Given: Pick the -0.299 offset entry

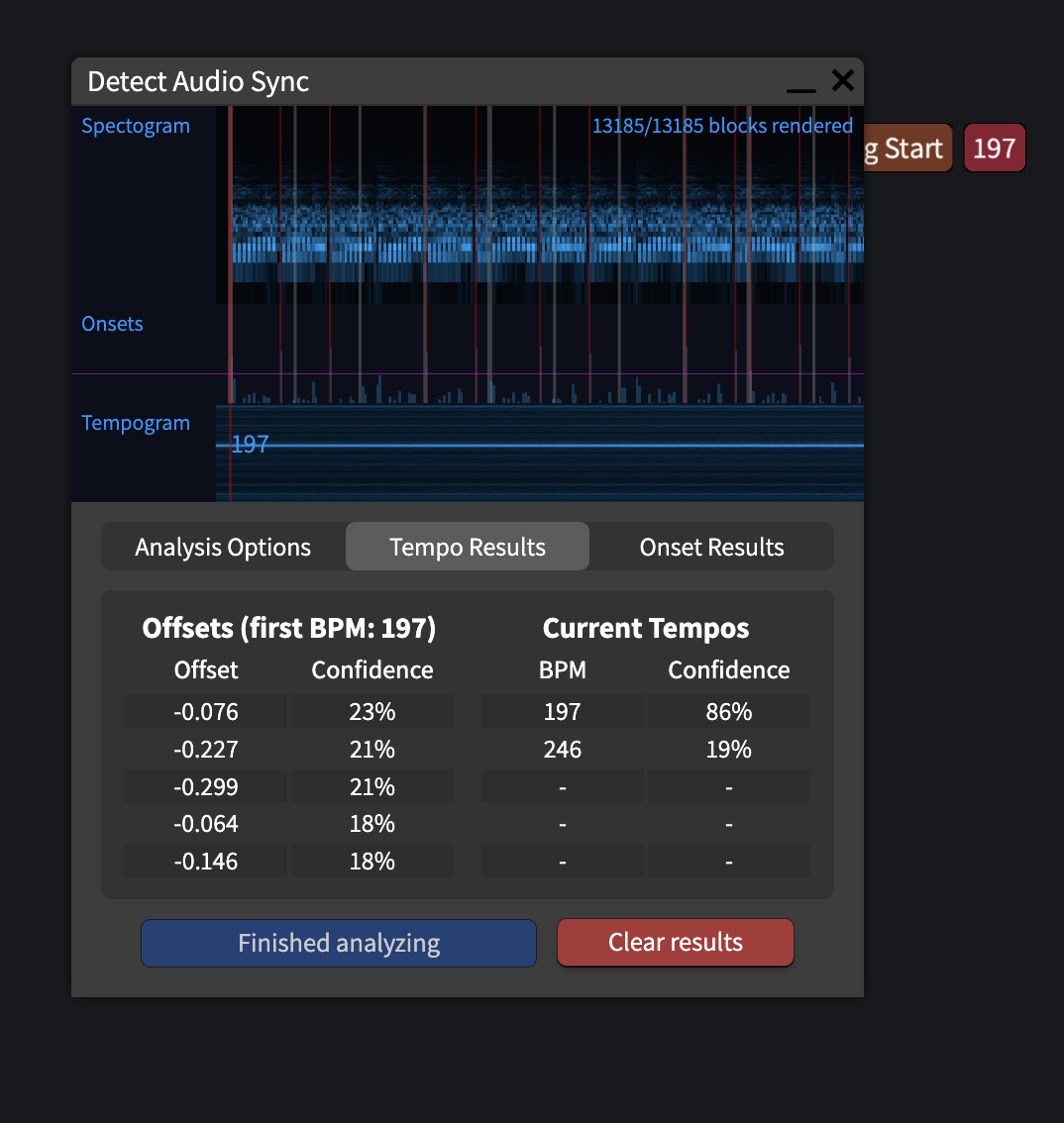Looking at the screenshot, I should pos(206,786).
